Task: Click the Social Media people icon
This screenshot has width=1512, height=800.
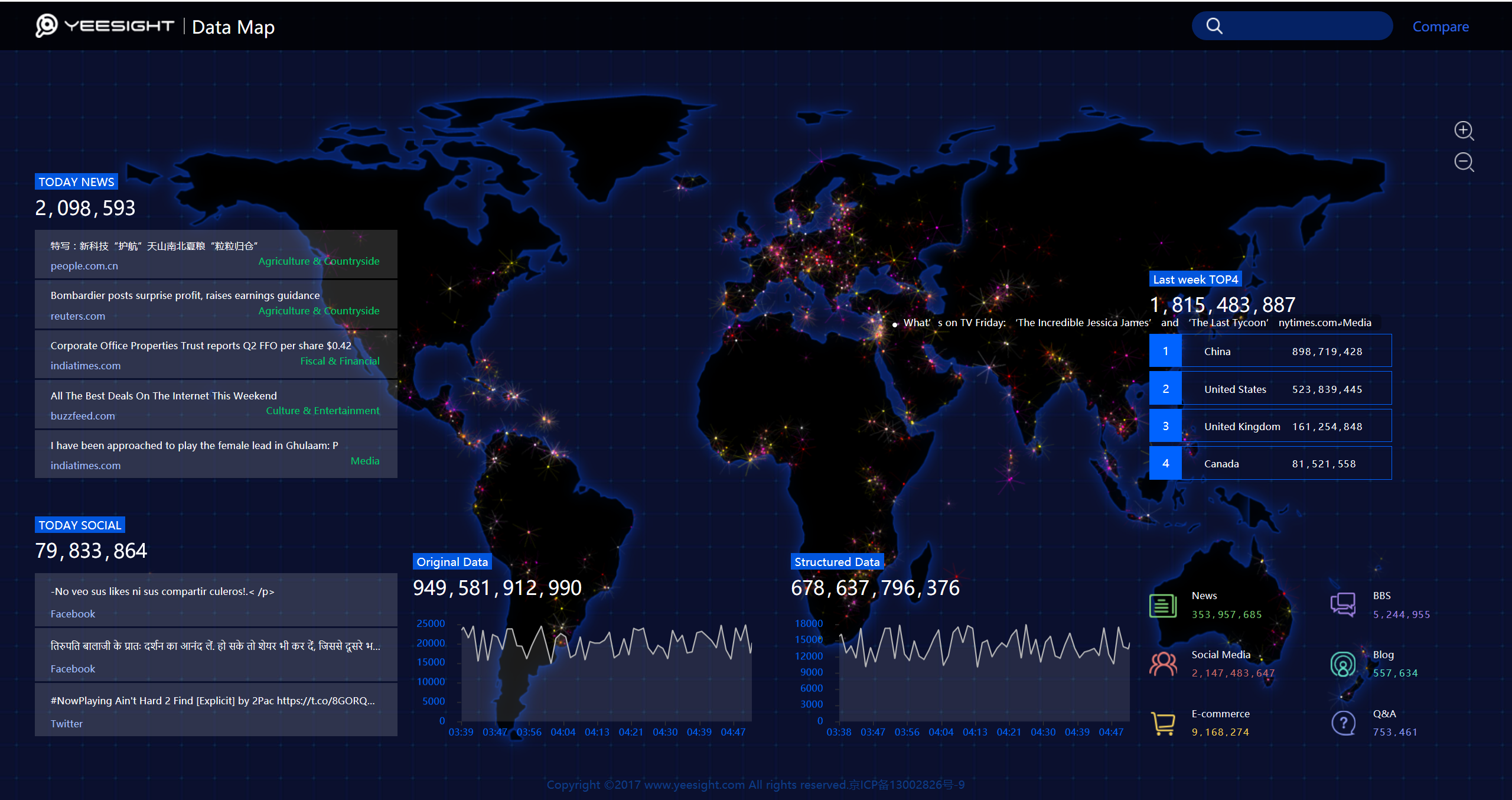Action: (x=1163, y=664)
